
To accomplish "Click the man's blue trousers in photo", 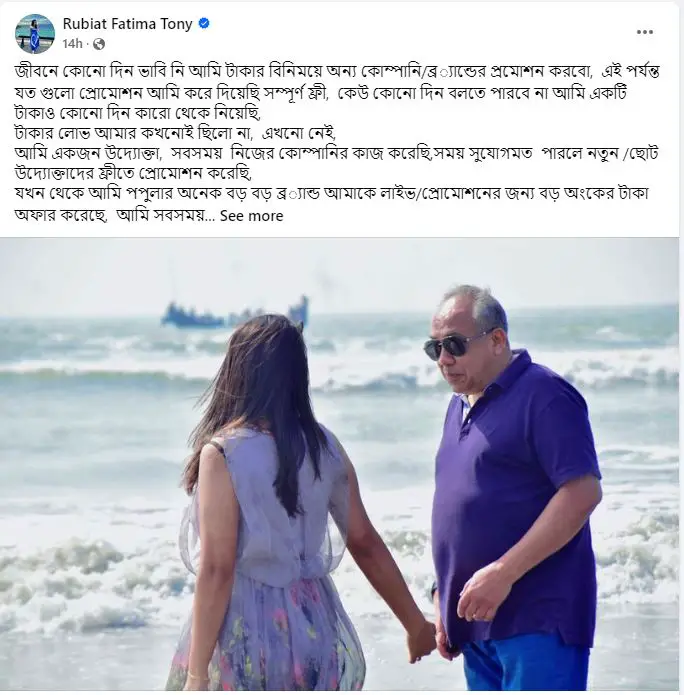I will tap(528, 663).
